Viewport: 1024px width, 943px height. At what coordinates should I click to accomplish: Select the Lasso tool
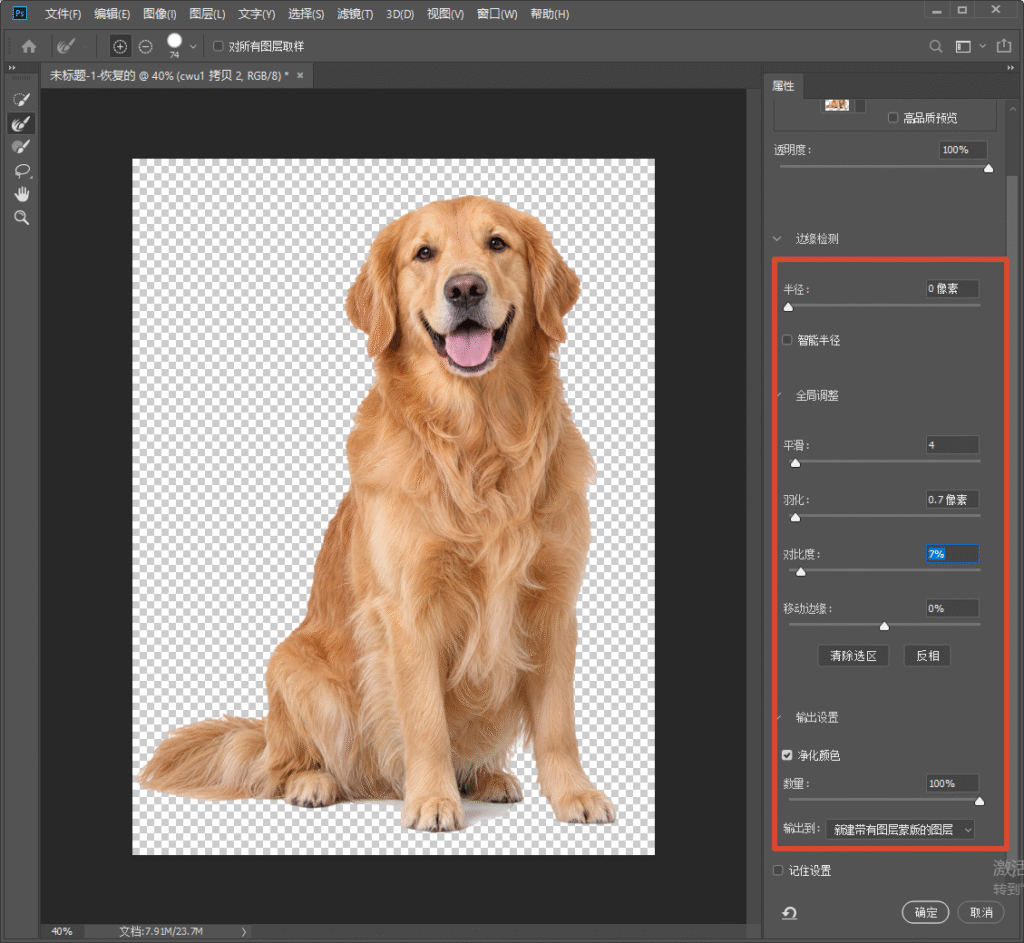(x=22, y=170)
